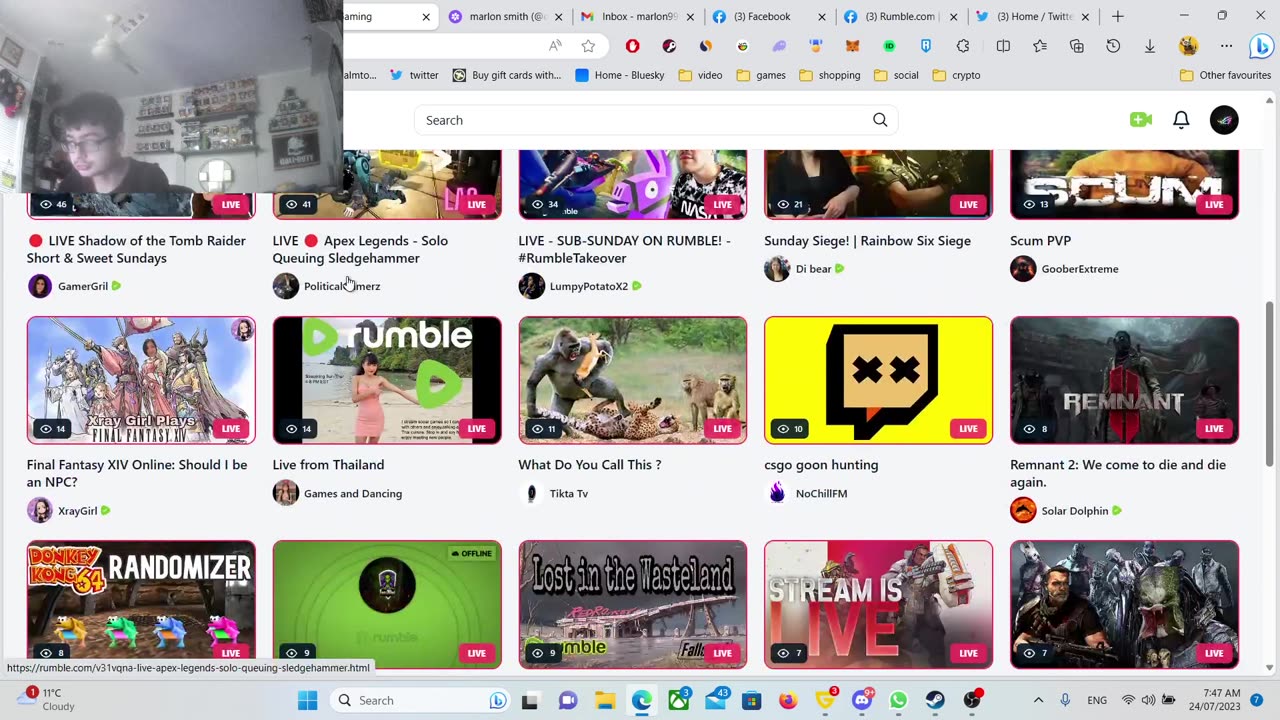Open the Final Fantasy XIV stream thumbnail

141,380
